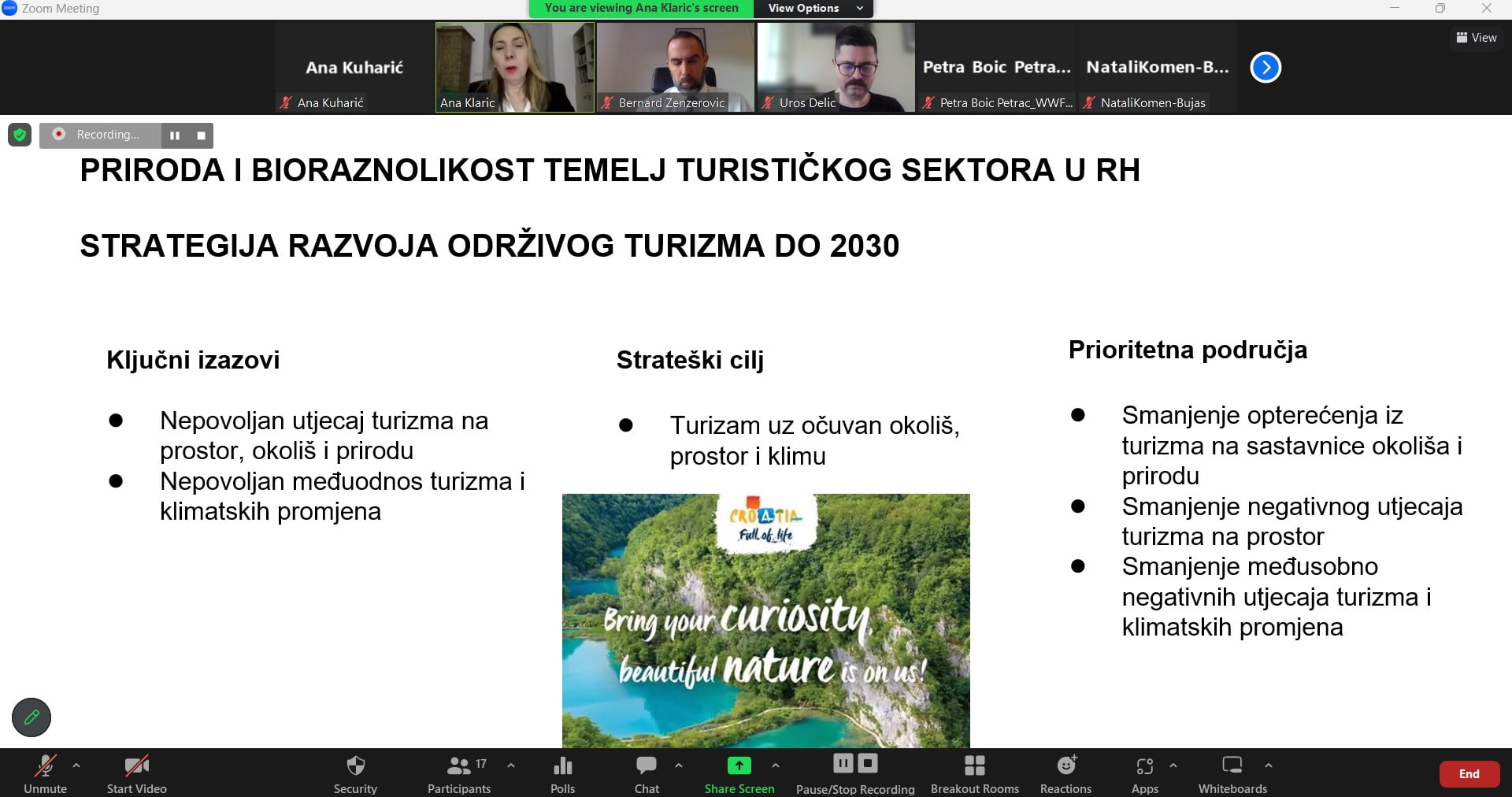The height and width of the screenshot is (797, 1512).
Task: Open Breakout Rooms
Action: pyautogui.click(x=974, y=774)
